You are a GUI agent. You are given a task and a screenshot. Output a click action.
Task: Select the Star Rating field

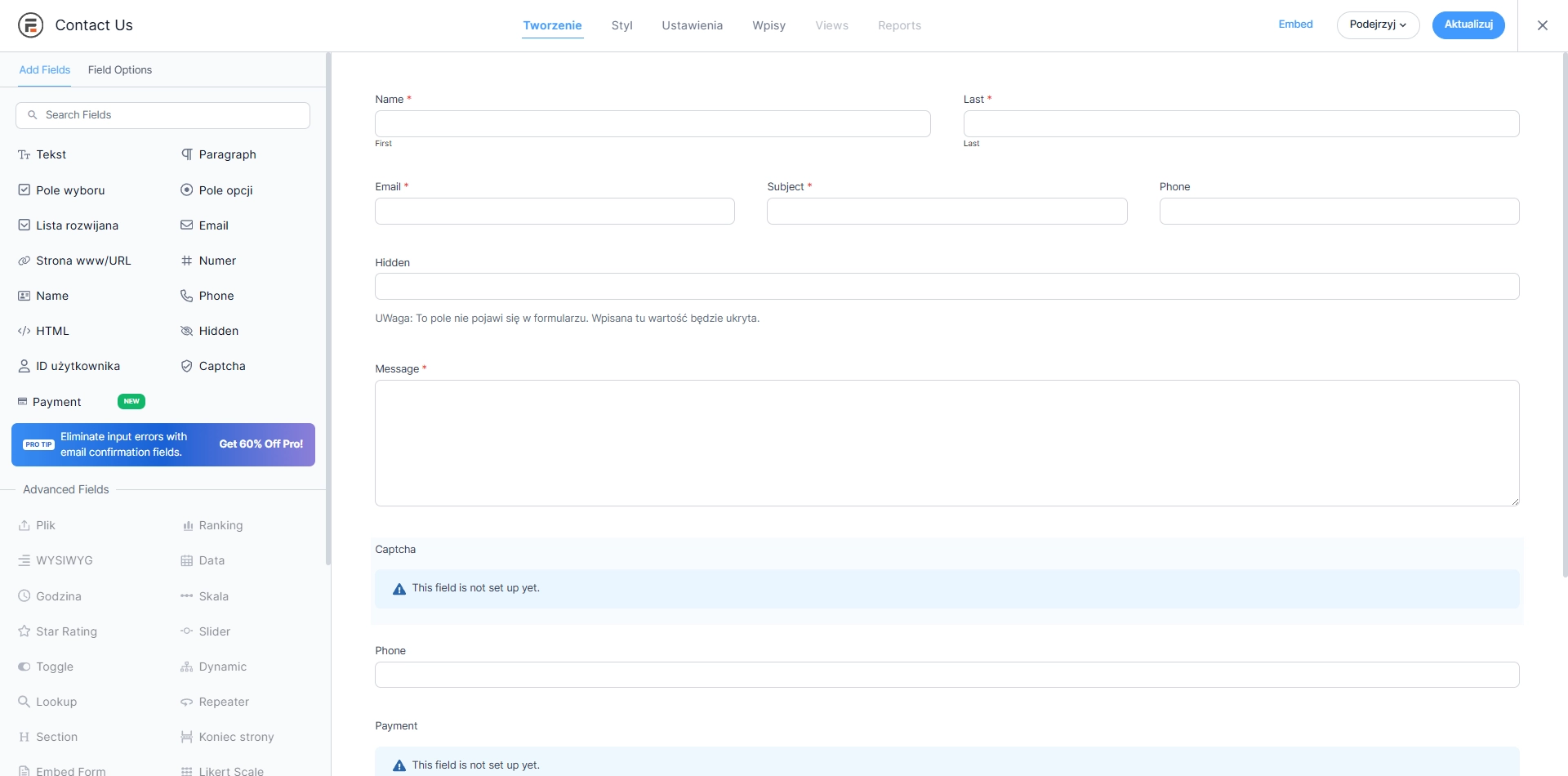(58, 631)
